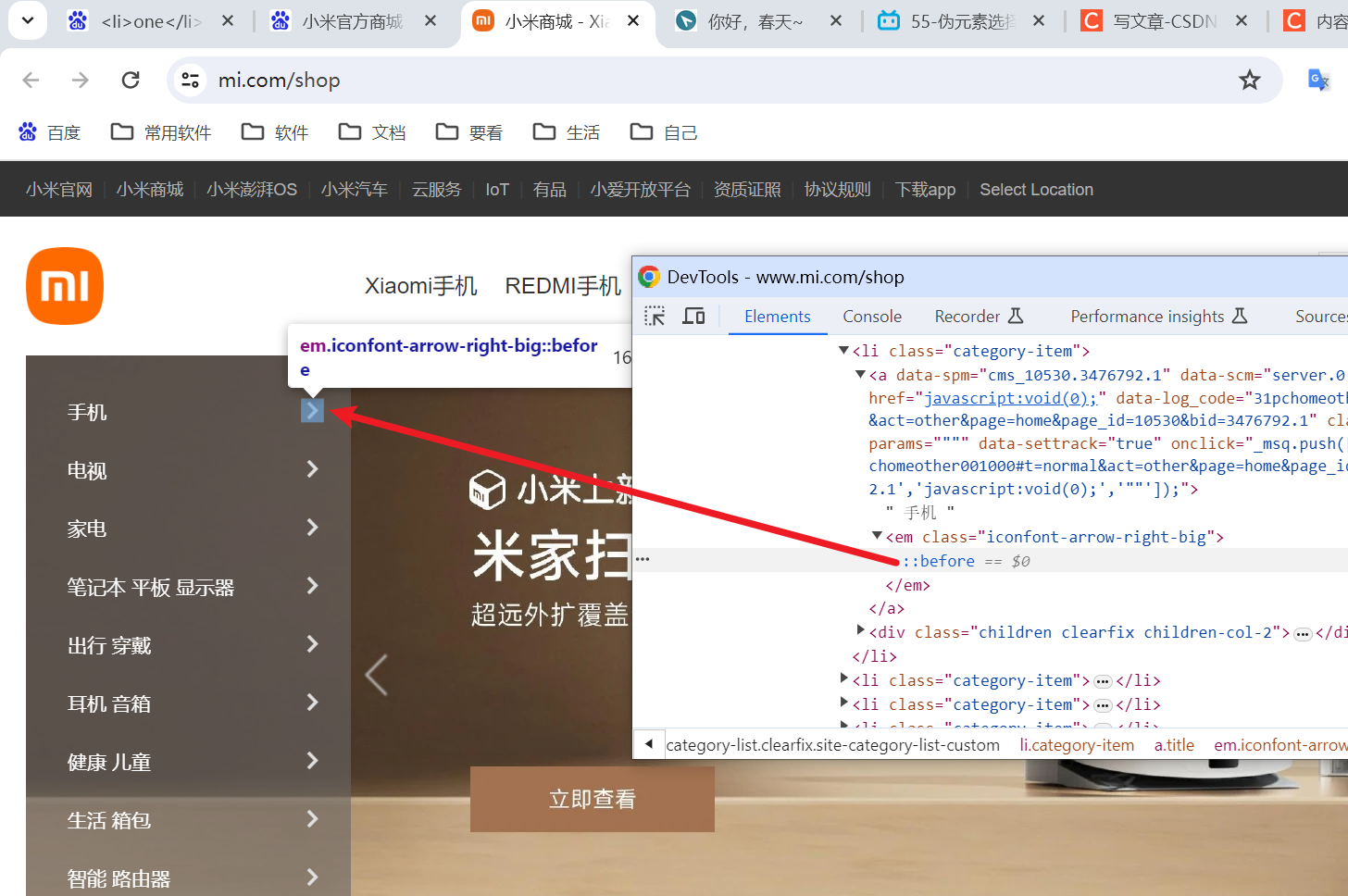Open the 百度 bookmark
The width and height of the screenshot is (1348, 896).
(x=50, y=132)
